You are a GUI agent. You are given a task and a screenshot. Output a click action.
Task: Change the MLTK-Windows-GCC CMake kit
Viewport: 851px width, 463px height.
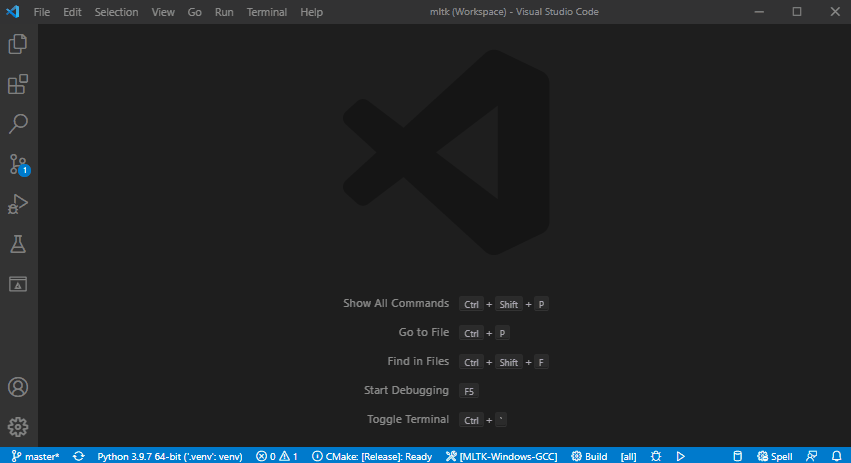pyautogui.click(x=502, y=456)
